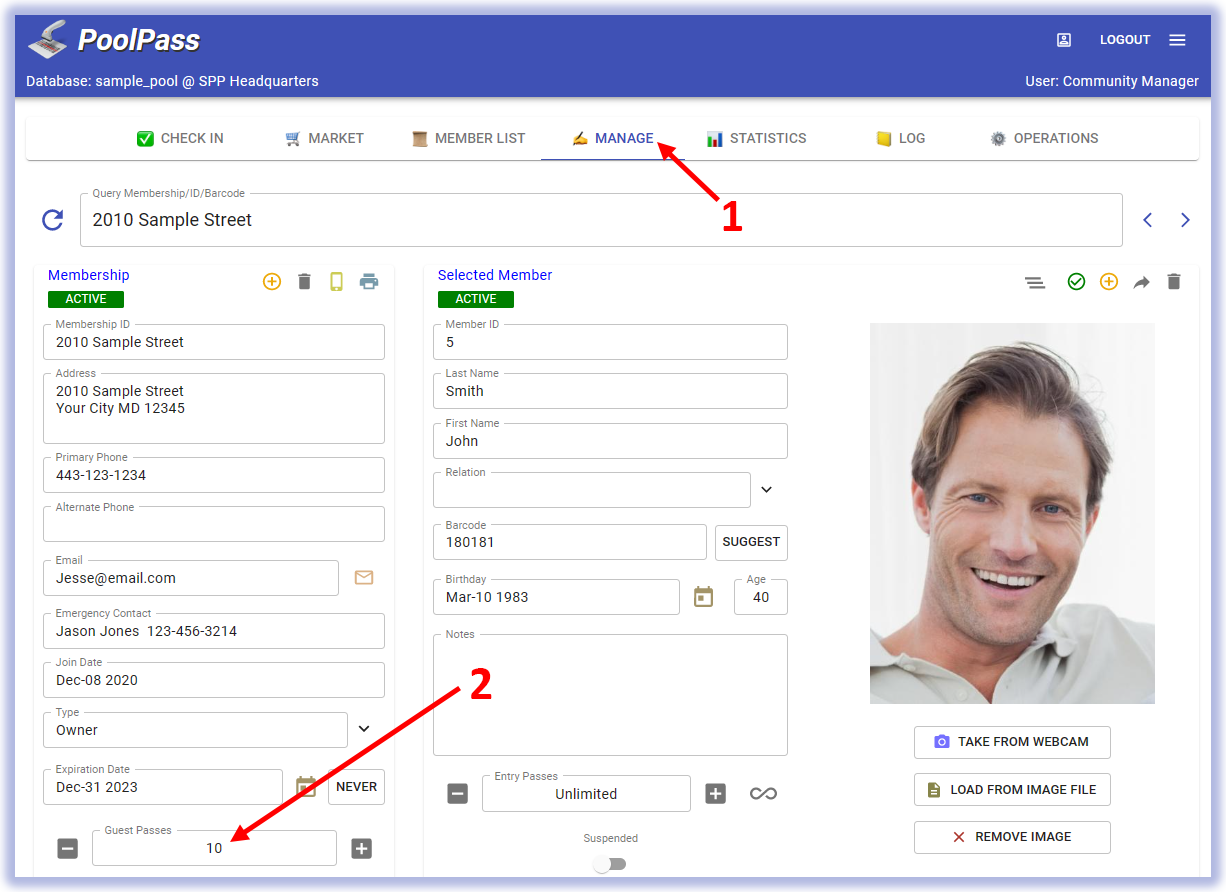This screenshot has height=892, width=1226.
Task: Click the Guest Passes value field
Action: point(214,848)
